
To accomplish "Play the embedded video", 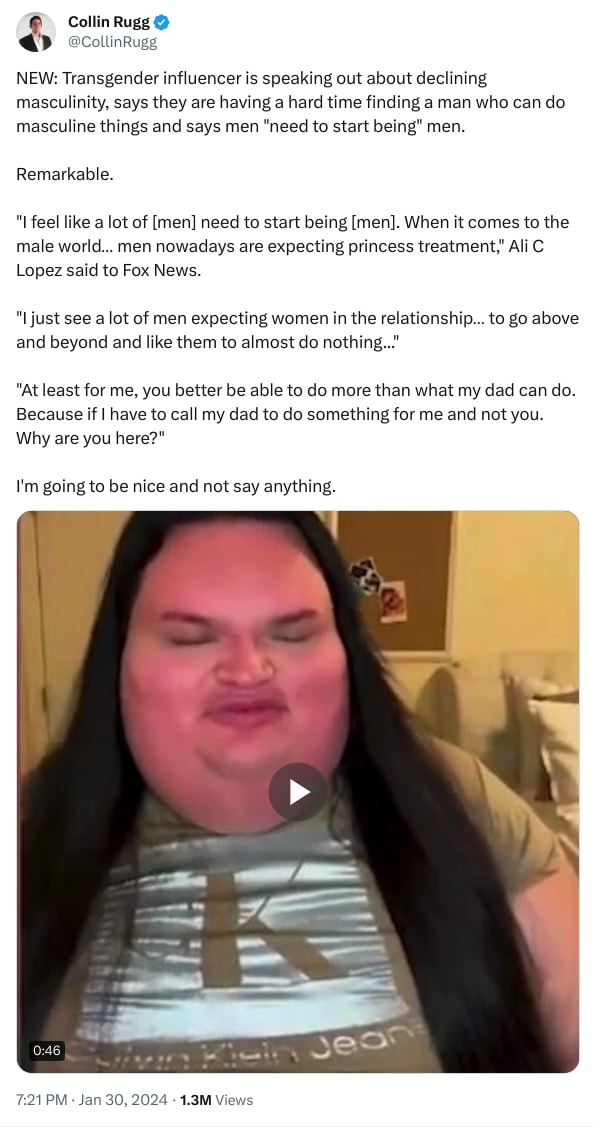I will [298, 792].
